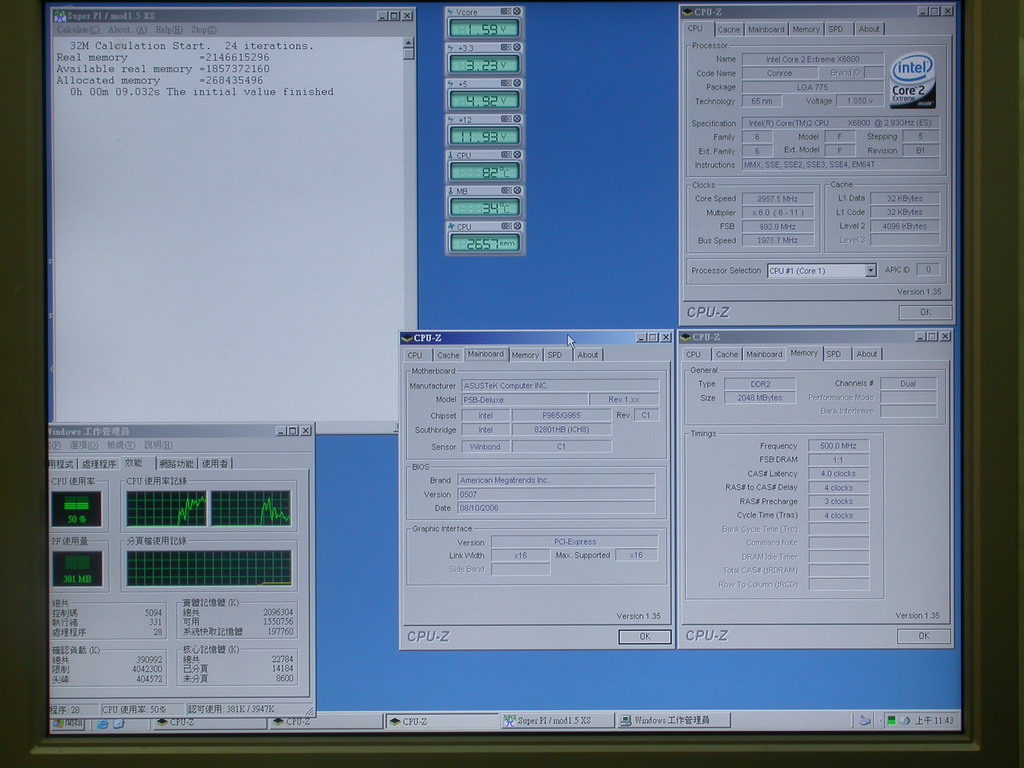
Task: Click the Core Speed value field
Action: (x=777, y=199)
